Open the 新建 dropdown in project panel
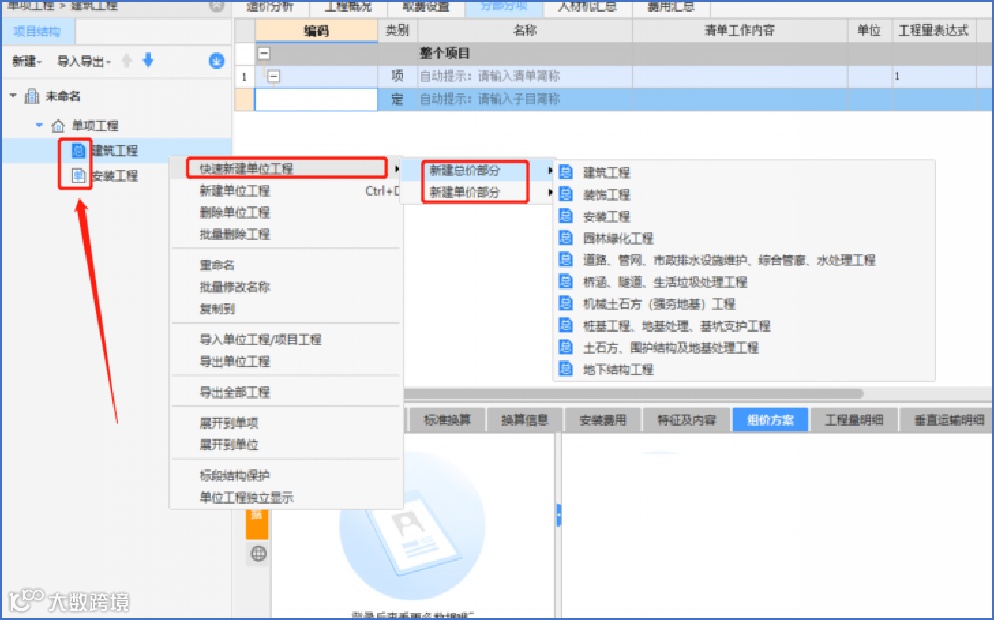 [x=27, y=61]
